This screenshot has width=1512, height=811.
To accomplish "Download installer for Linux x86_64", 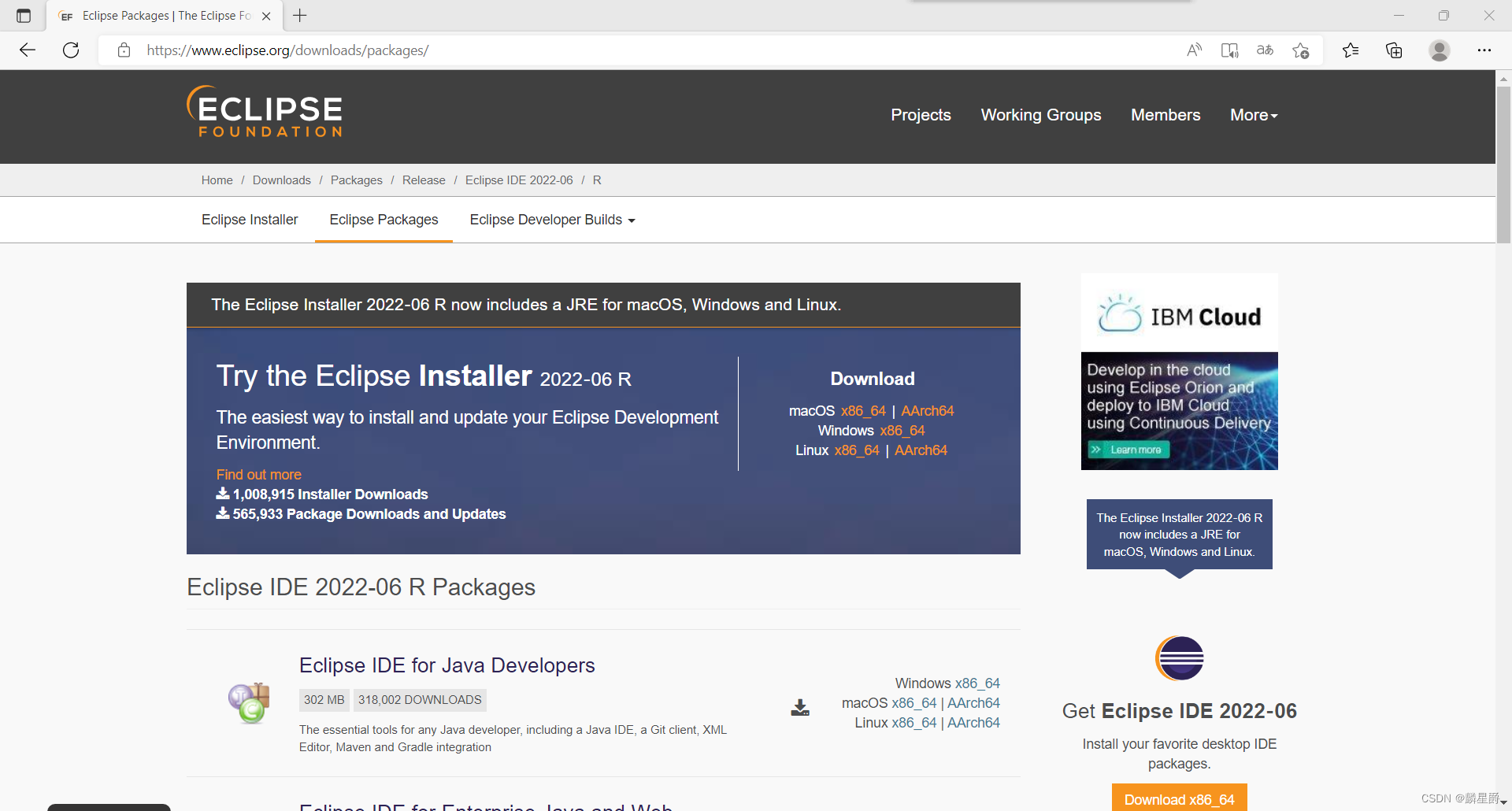I will (x=857, y=450).
